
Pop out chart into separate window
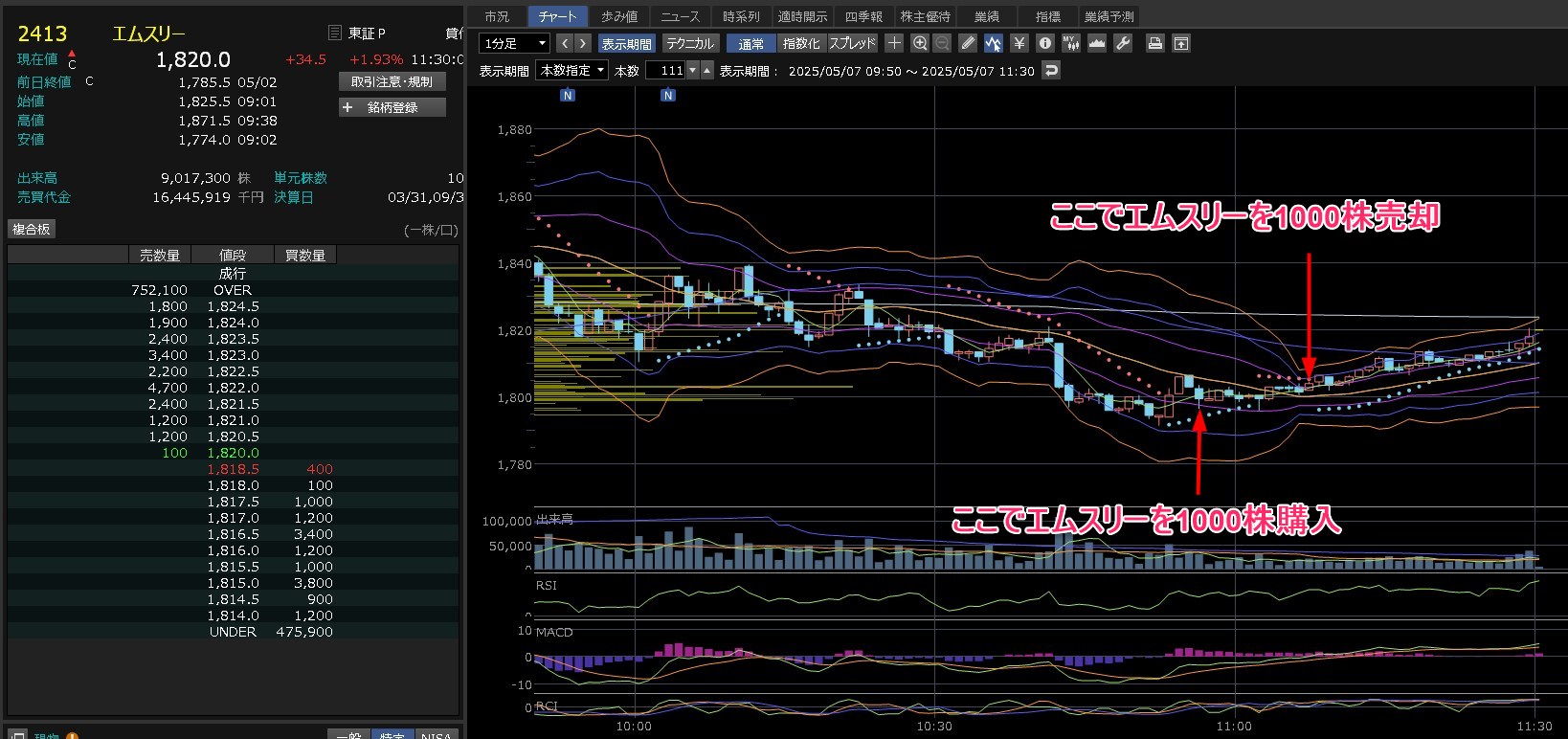tap(1181, 43)
